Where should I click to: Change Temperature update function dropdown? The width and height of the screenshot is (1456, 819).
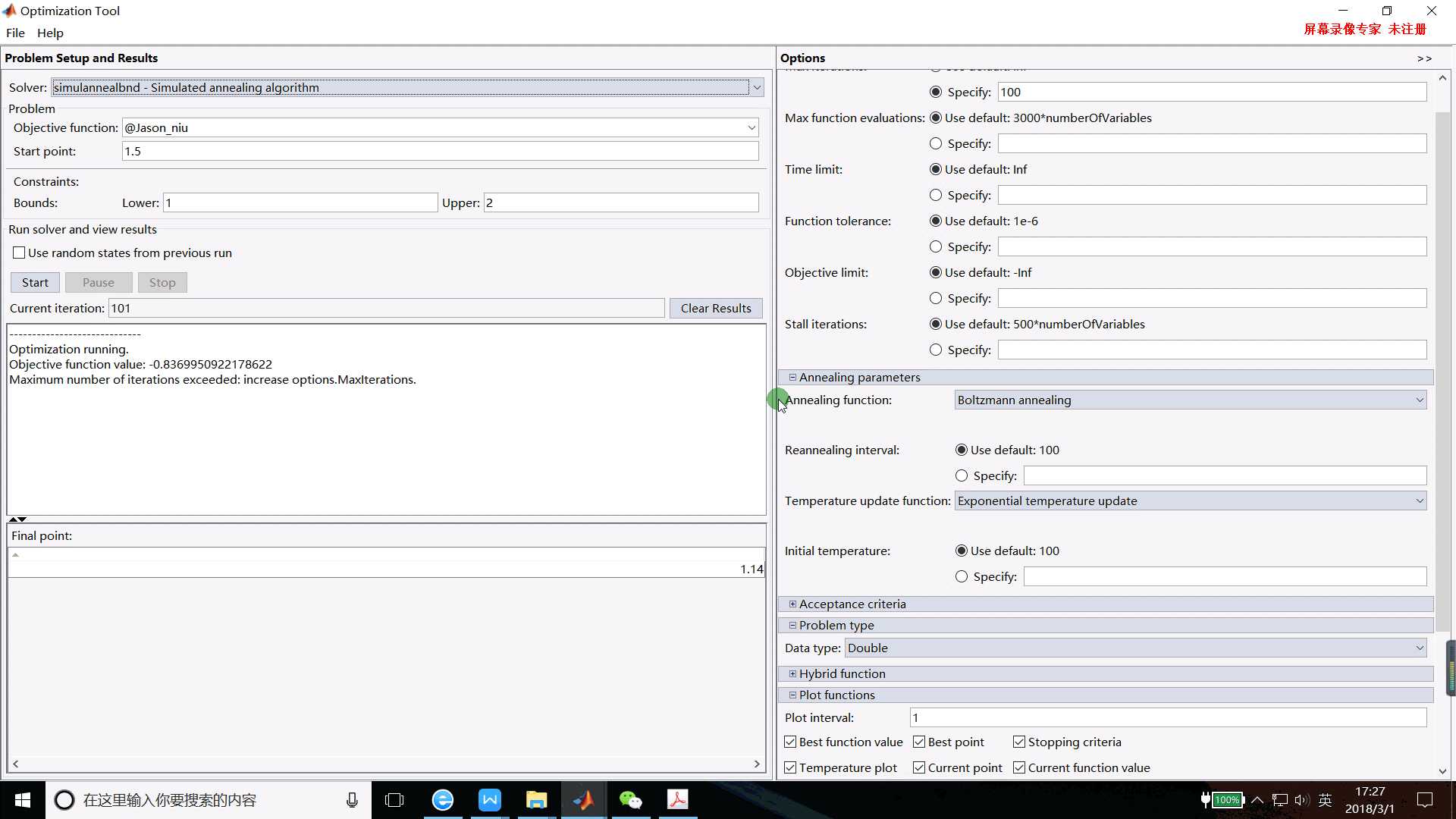1190,500
